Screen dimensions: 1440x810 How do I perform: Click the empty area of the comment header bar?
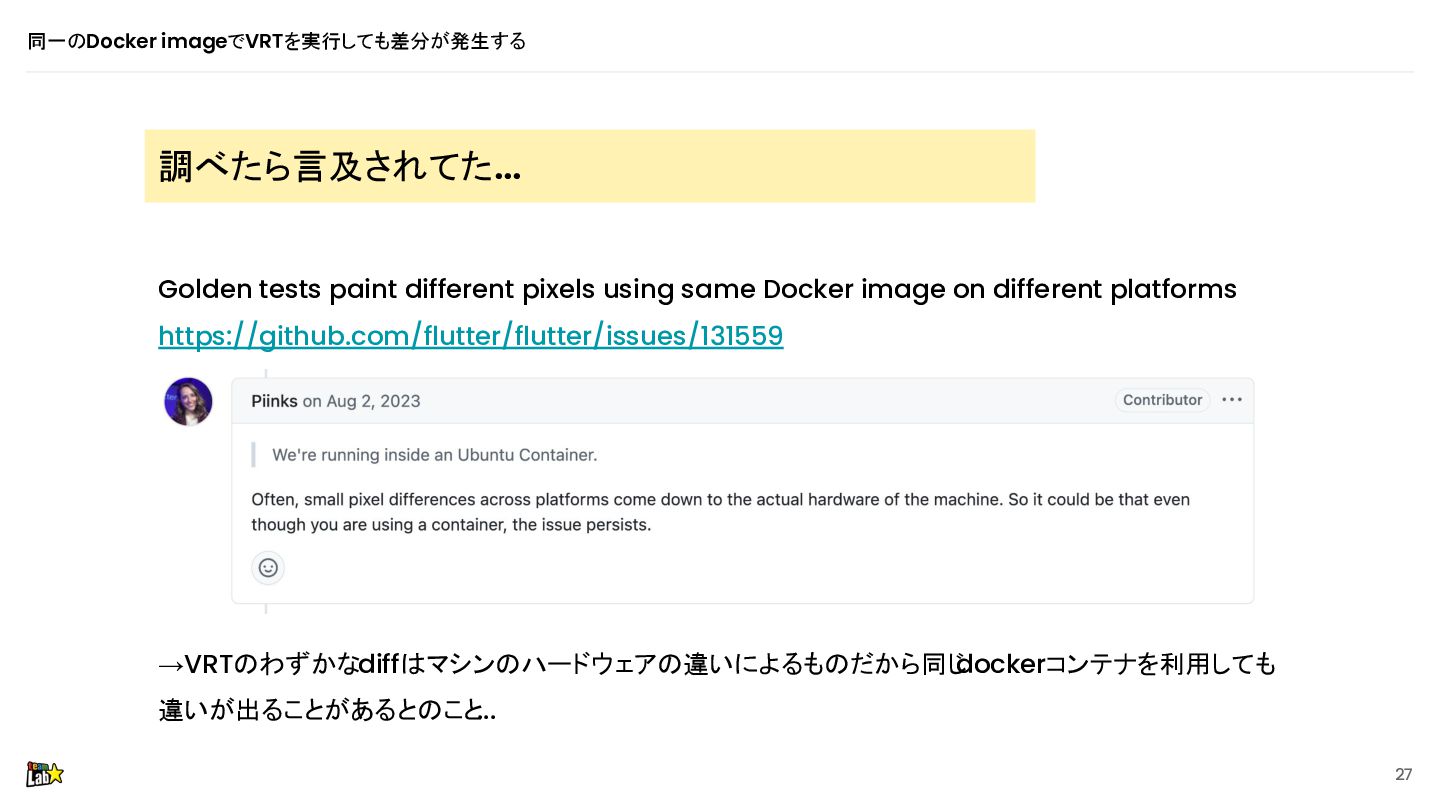[760, 401]
